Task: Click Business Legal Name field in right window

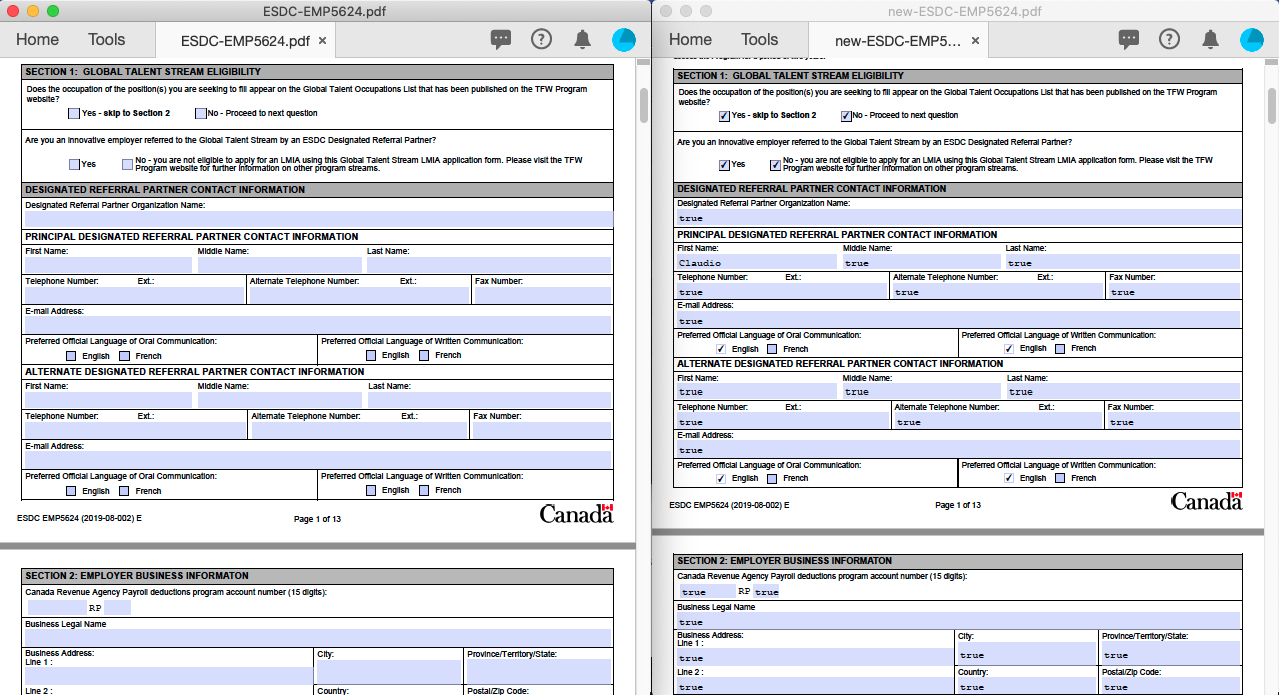Action: pos(959,621)
